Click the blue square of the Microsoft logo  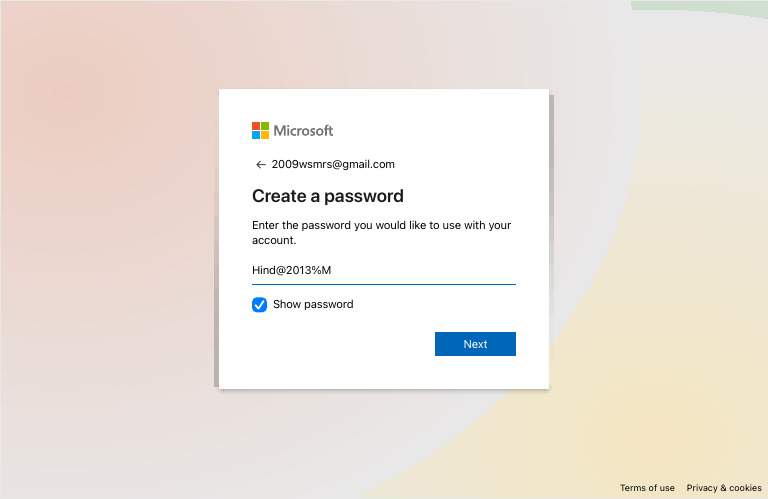click(x=256, y=135)
